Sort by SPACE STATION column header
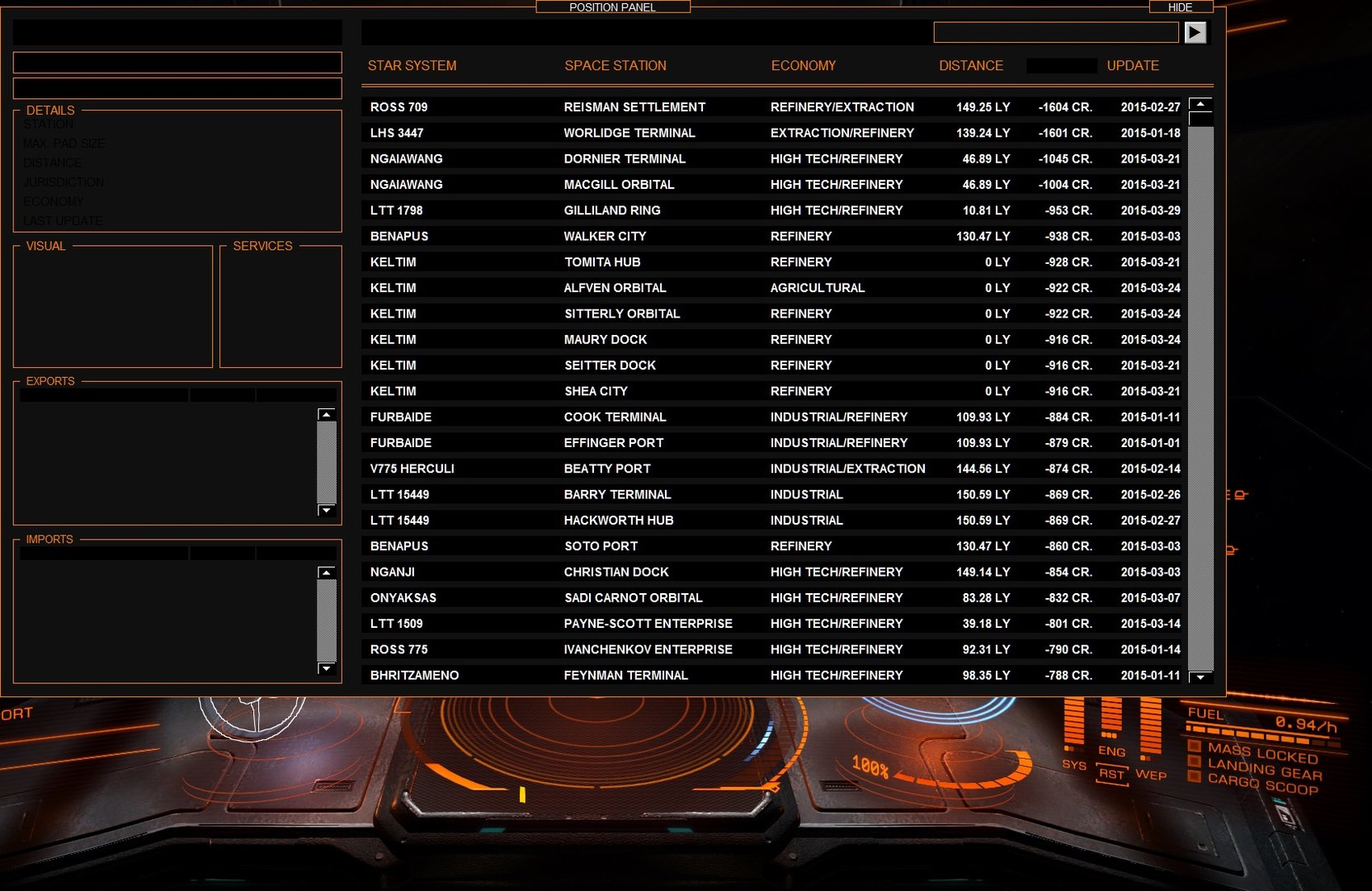 615,65
